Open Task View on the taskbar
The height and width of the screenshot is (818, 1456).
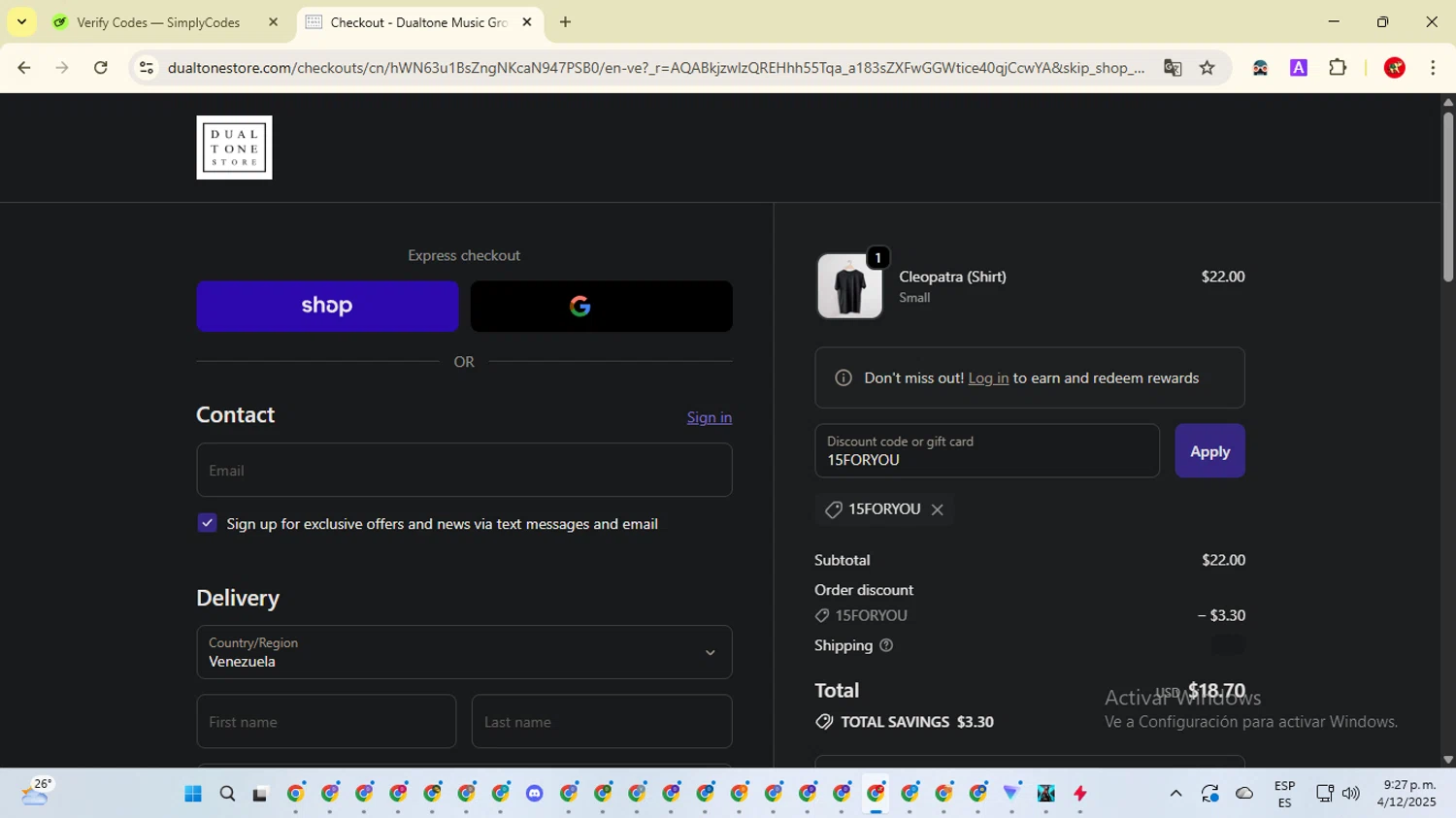point(260,794)
